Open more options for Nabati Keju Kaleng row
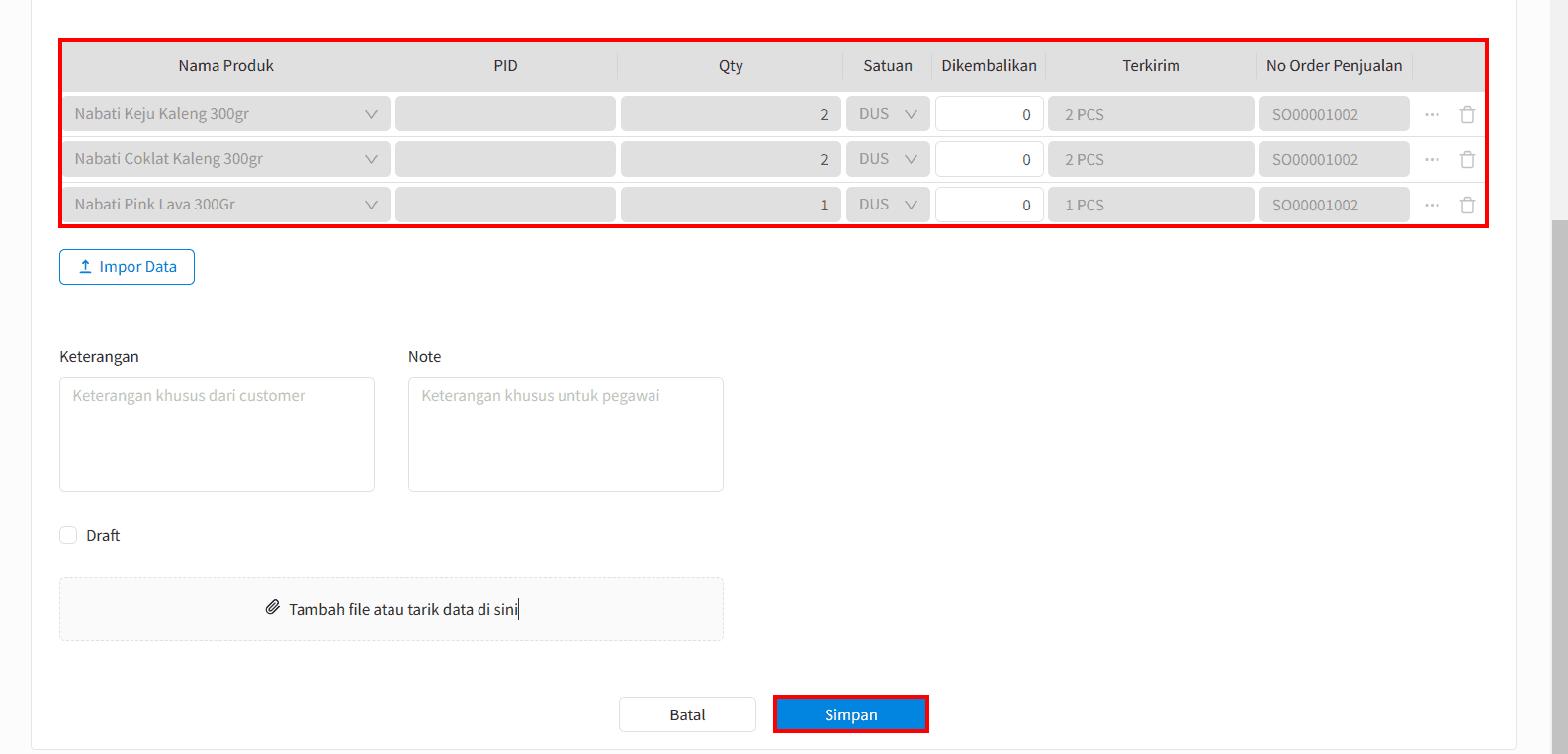1568x754 pixels. click(1432, 115)
